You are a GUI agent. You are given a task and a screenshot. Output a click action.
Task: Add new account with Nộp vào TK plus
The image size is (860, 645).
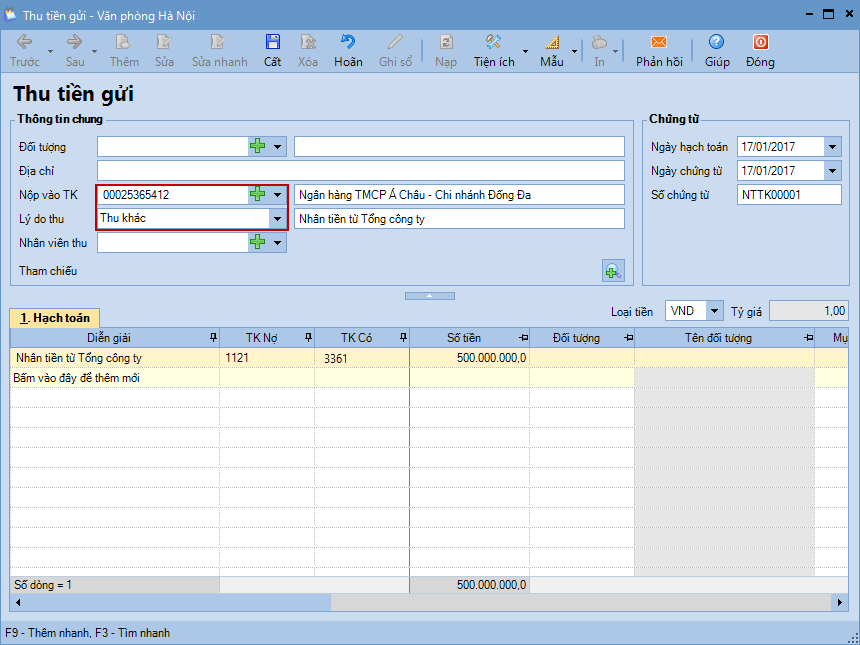click(258, 195)
